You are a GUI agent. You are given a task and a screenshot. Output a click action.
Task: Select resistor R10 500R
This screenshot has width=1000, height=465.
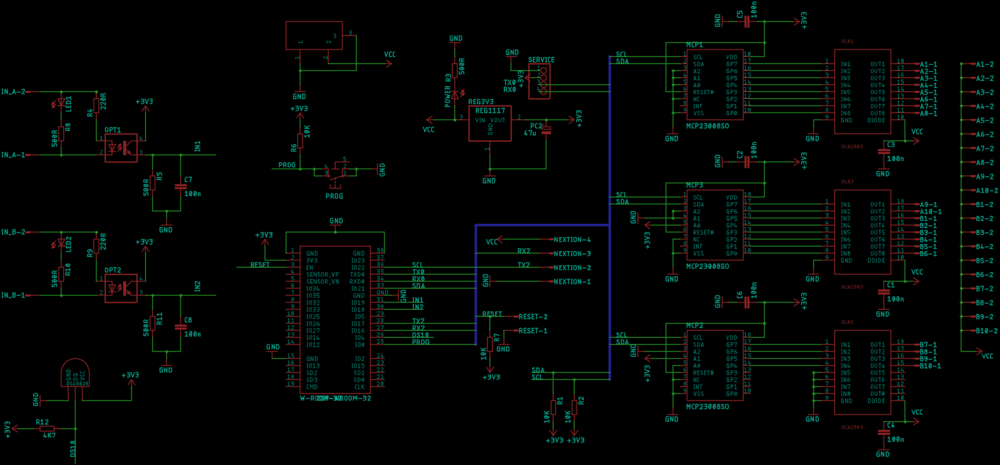pos(61,274)
